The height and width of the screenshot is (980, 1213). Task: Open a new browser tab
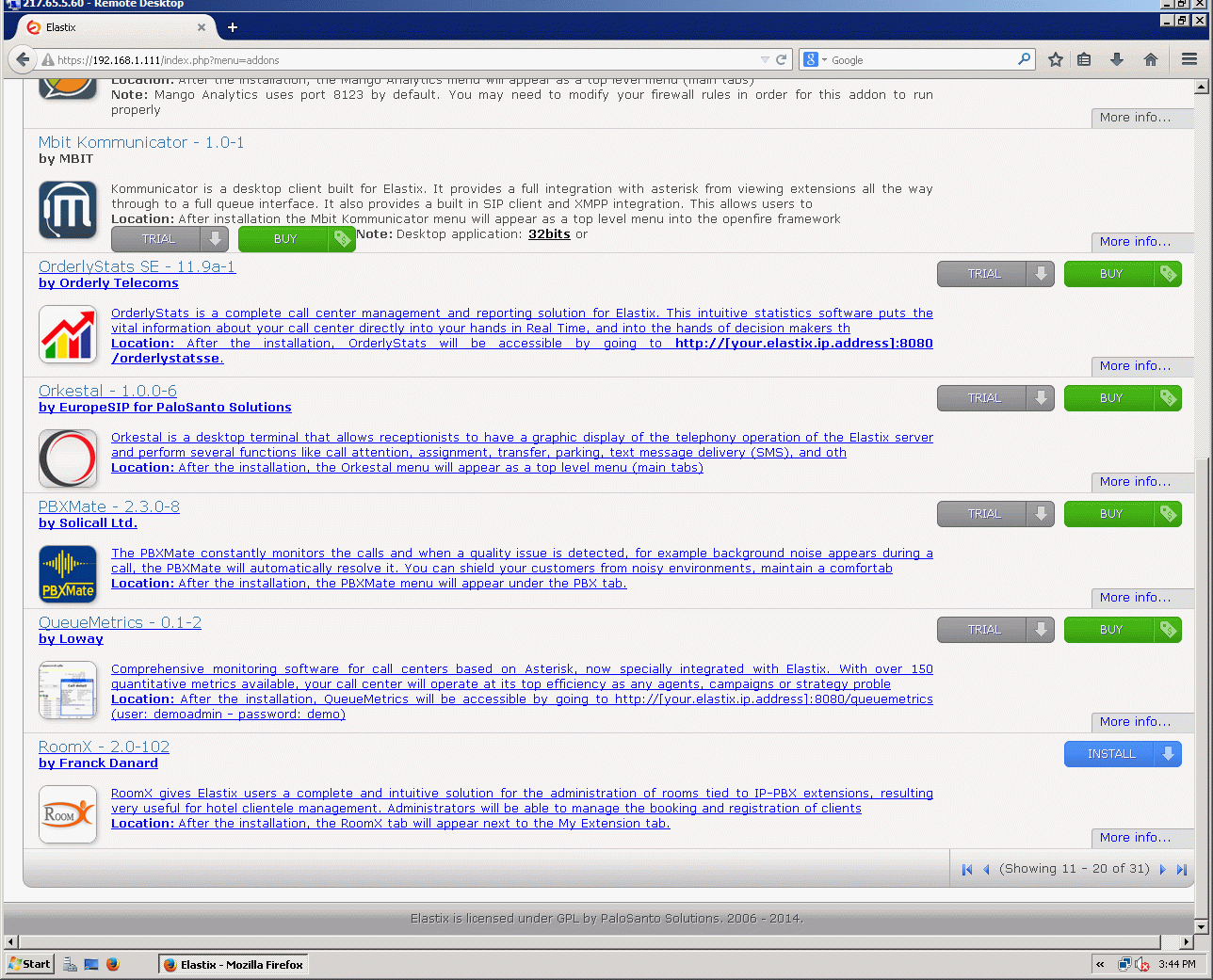[233, 27]
